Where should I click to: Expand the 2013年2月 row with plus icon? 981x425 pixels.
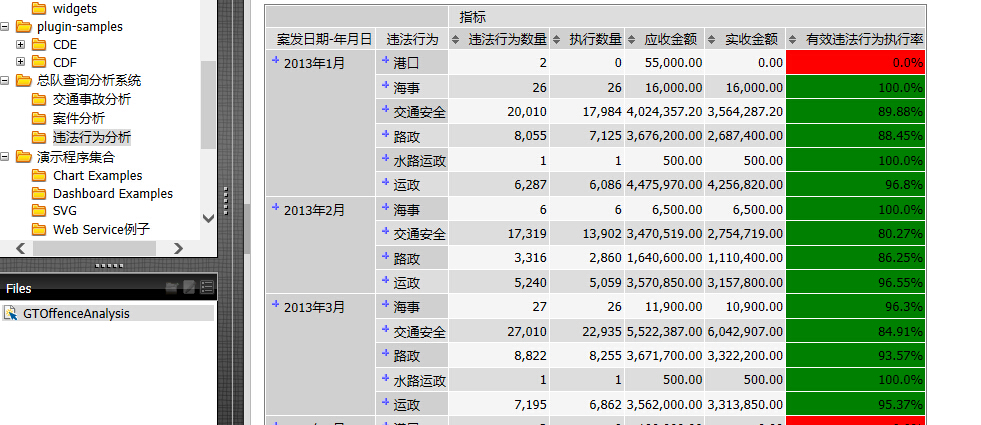(275, 207)
